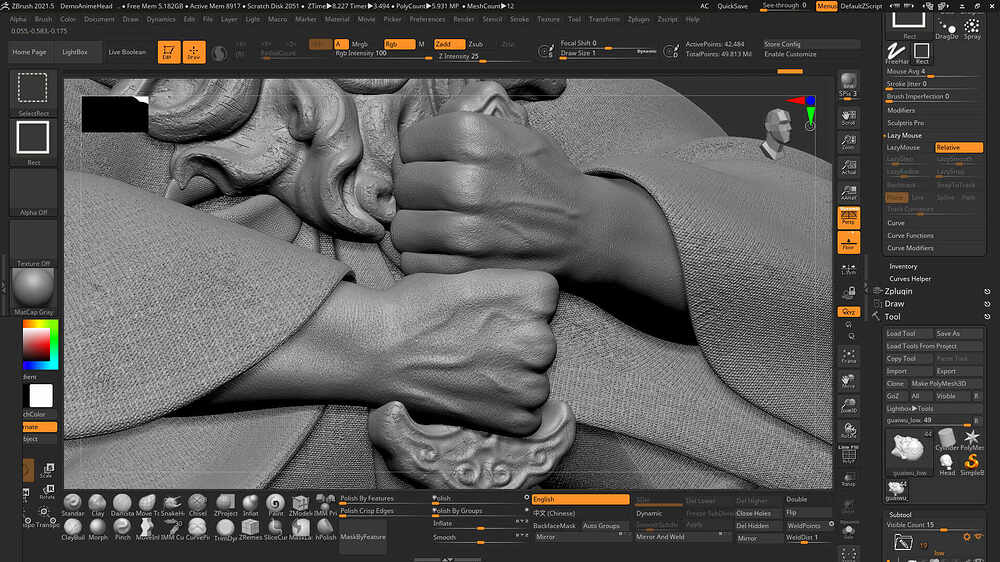Viewport: 1000px width, 562px height.
Task: Toggle the Zadd mode
Action: coord(449,44)
